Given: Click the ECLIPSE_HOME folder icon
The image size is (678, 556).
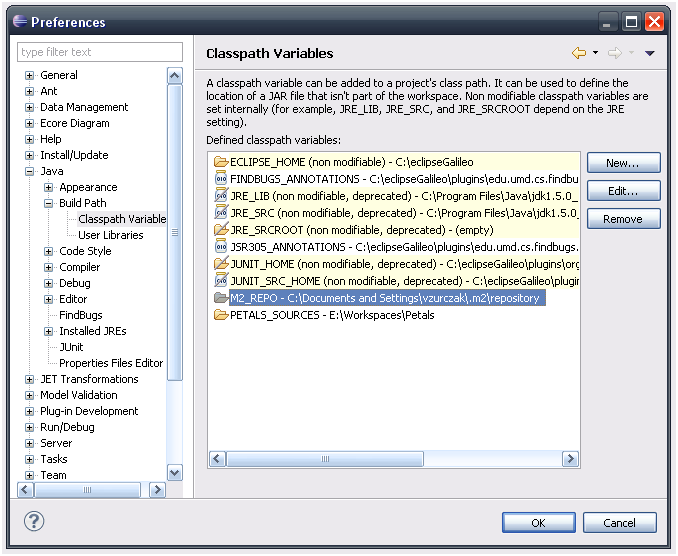Looking at the screenshot, I should [221, 161].
